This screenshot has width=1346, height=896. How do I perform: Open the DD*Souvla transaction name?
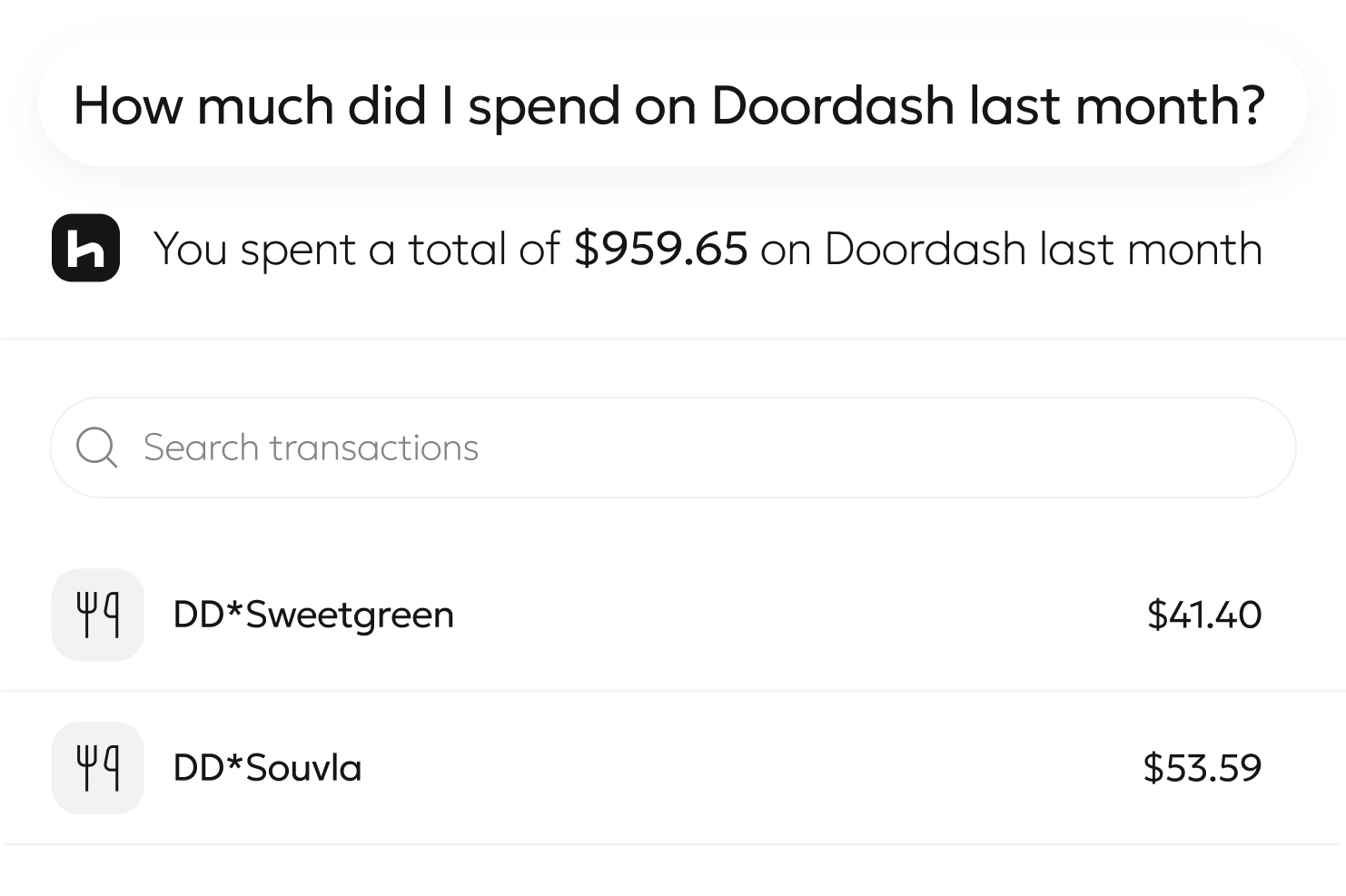point(267,768)
